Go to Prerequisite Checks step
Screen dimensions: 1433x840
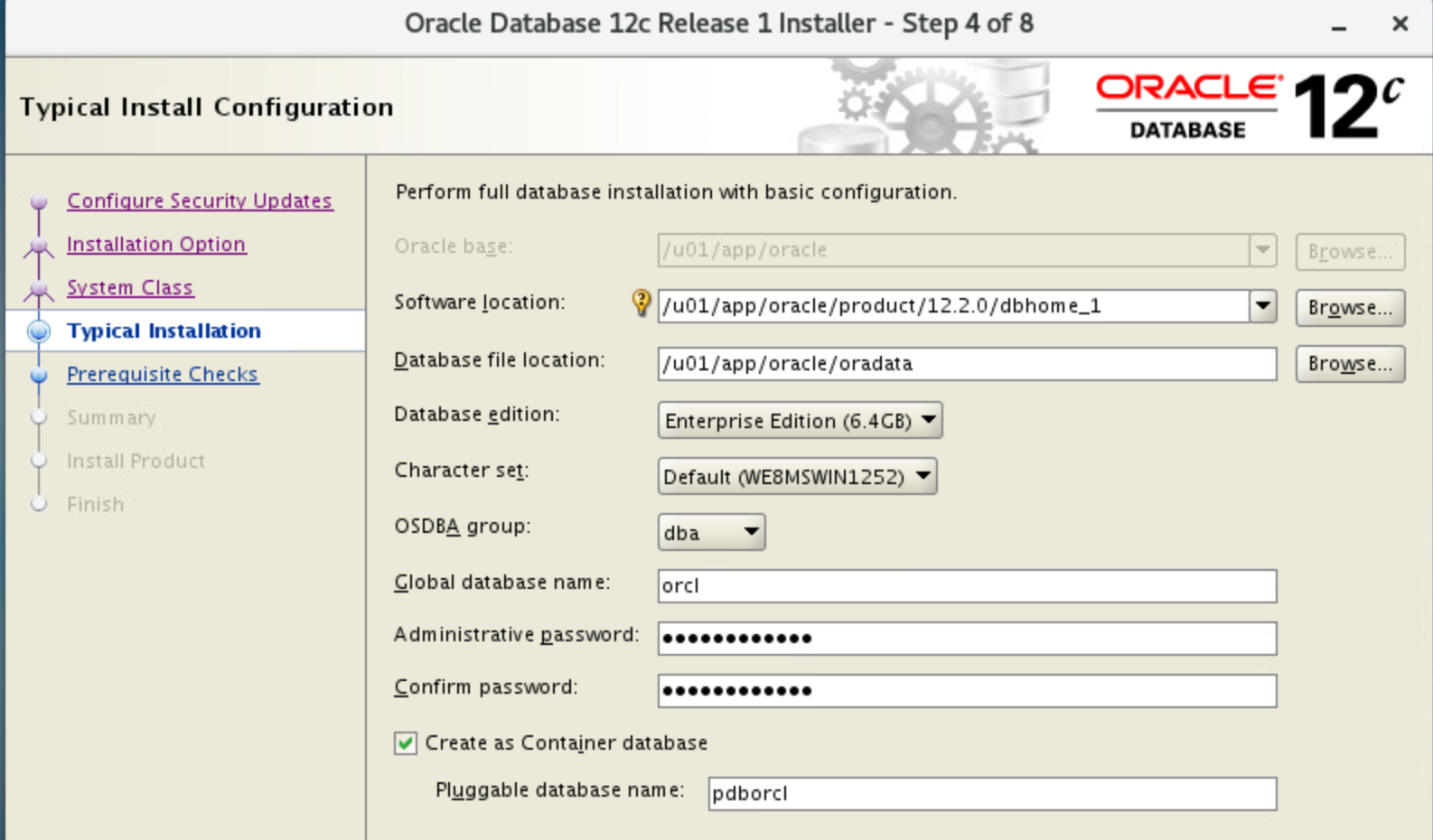tap(163, 374)
